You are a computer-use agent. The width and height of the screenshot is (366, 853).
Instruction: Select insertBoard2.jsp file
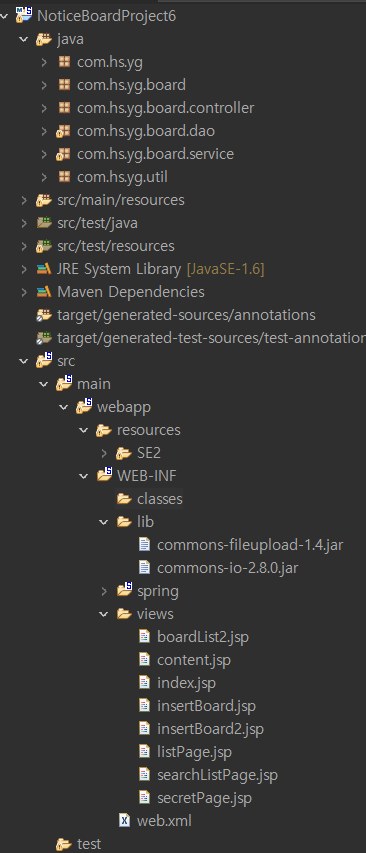pos(210,728)
